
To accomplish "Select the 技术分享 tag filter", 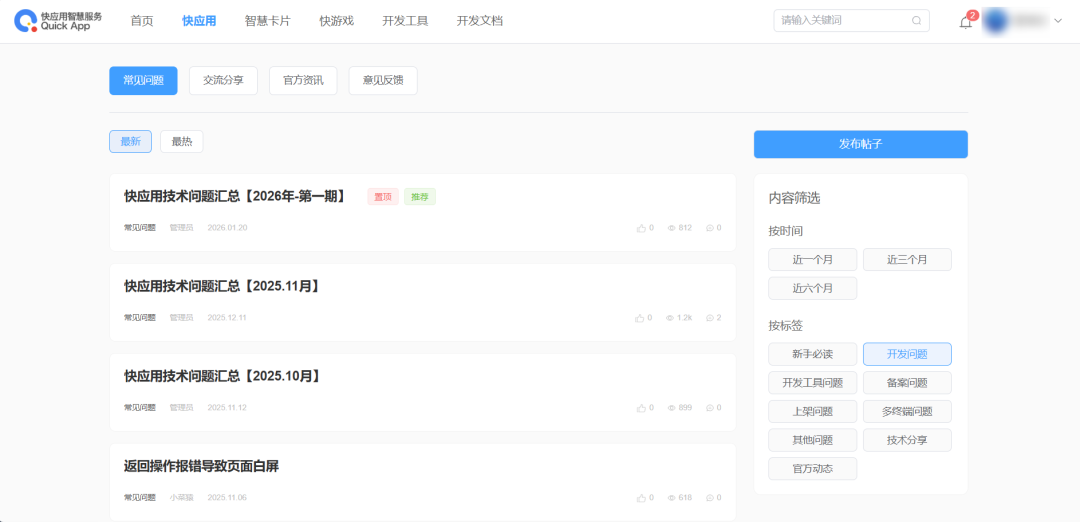I will [x=907, y=440].
